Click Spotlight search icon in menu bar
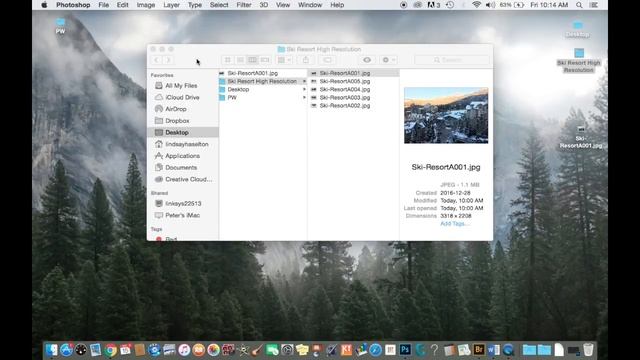The height and width of the screenshot is (360, 640). pyautogui.click(x=579, y=5)
